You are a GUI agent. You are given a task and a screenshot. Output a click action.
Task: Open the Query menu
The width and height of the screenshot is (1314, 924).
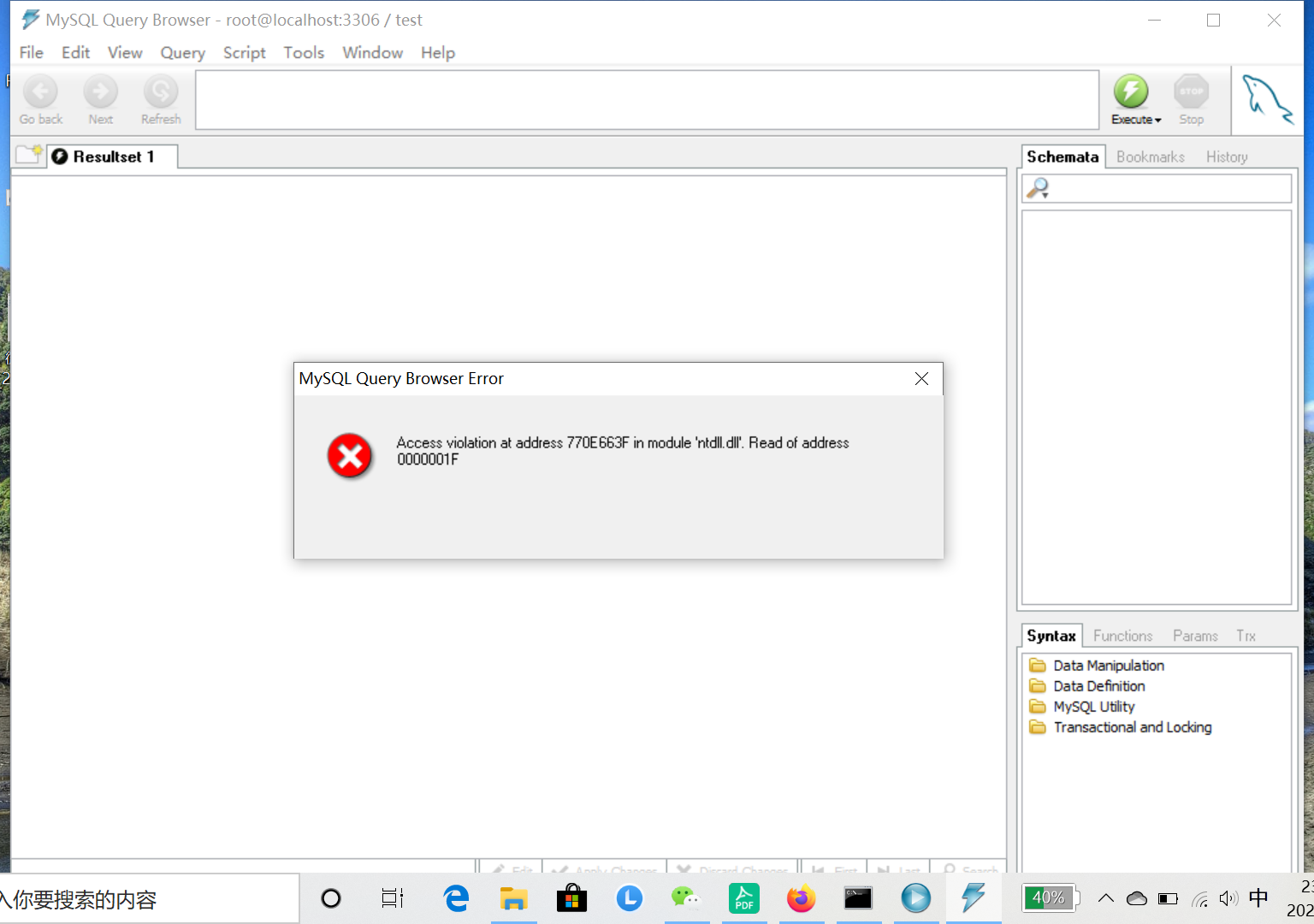183,52
